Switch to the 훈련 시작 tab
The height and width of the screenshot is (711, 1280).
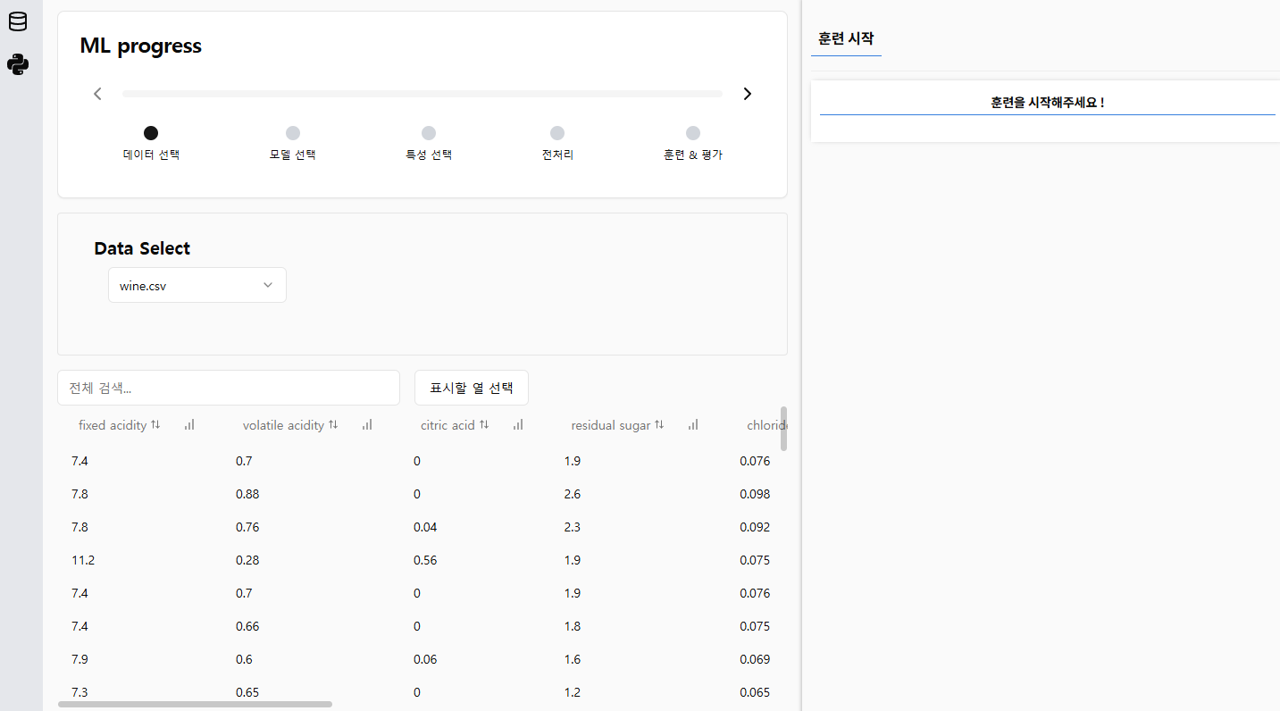[845, 38]
